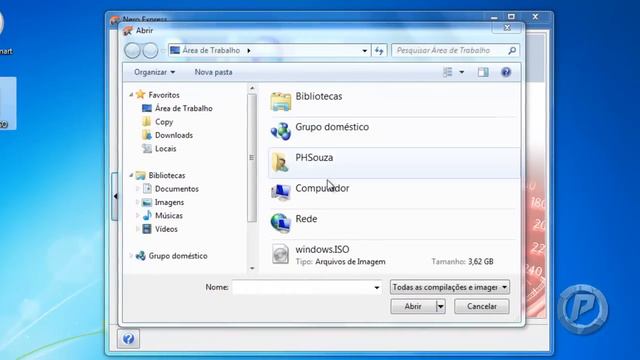Click the 'Arquivos de Imagem' type text
Image resolution: width=640 pixels, height=360 pixels.
click(x=350, y=262)
